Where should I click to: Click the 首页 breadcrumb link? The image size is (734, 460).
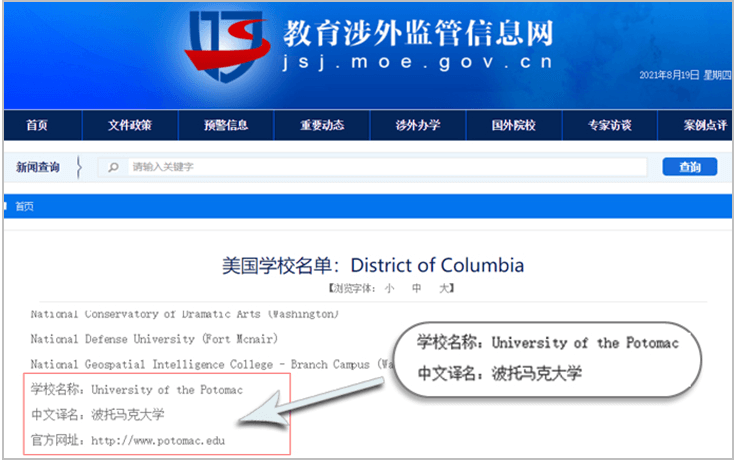click(24, 207)
